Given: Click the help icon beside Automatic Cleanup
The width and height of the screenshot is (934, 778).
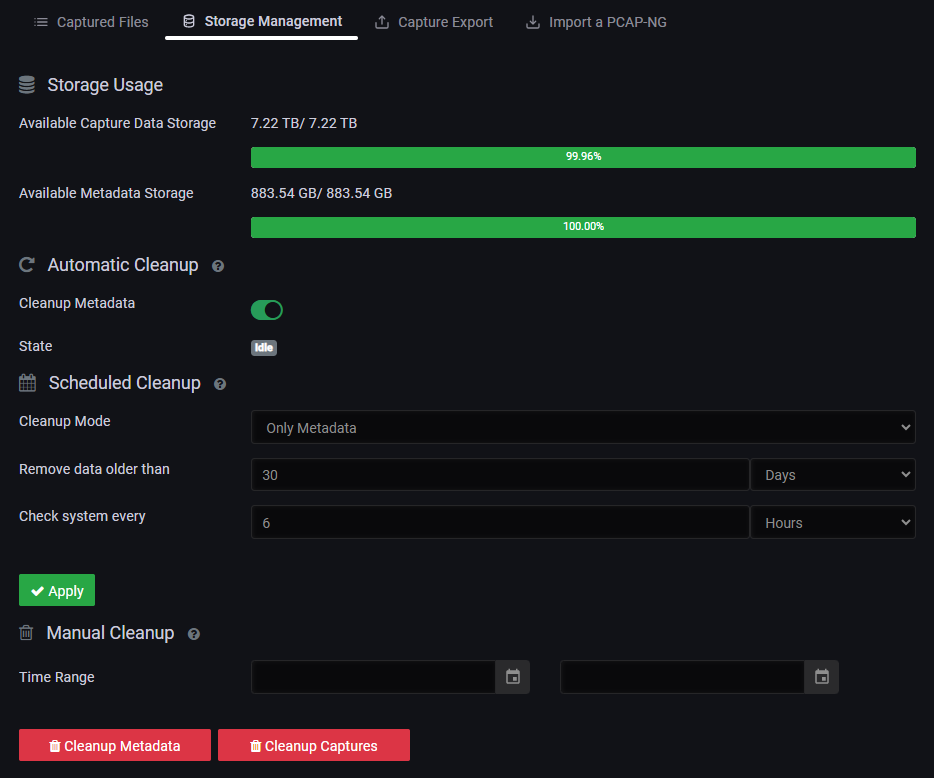Looking at the screenshot, I should click(x=218, y=266).
